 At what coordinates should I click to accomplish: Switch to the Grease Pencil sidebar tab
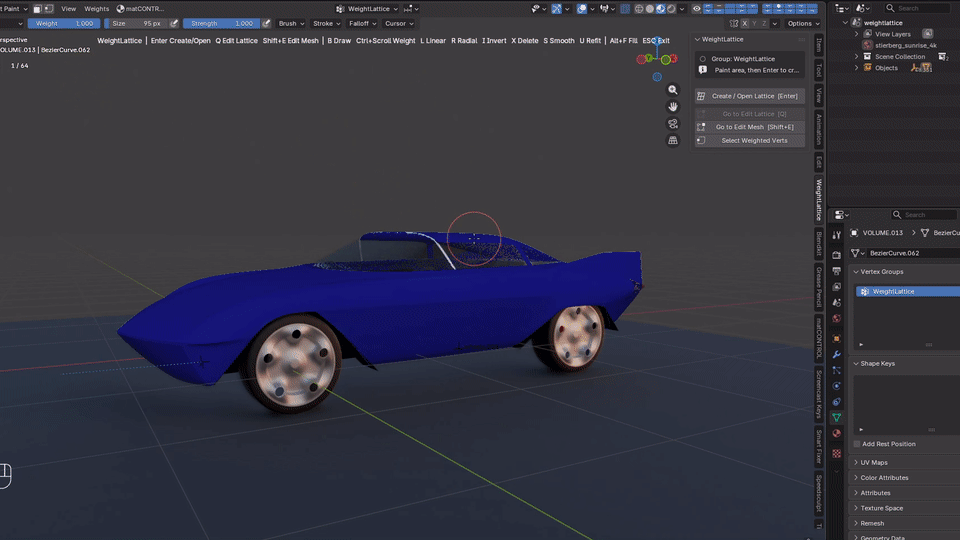tap(819, 287)
